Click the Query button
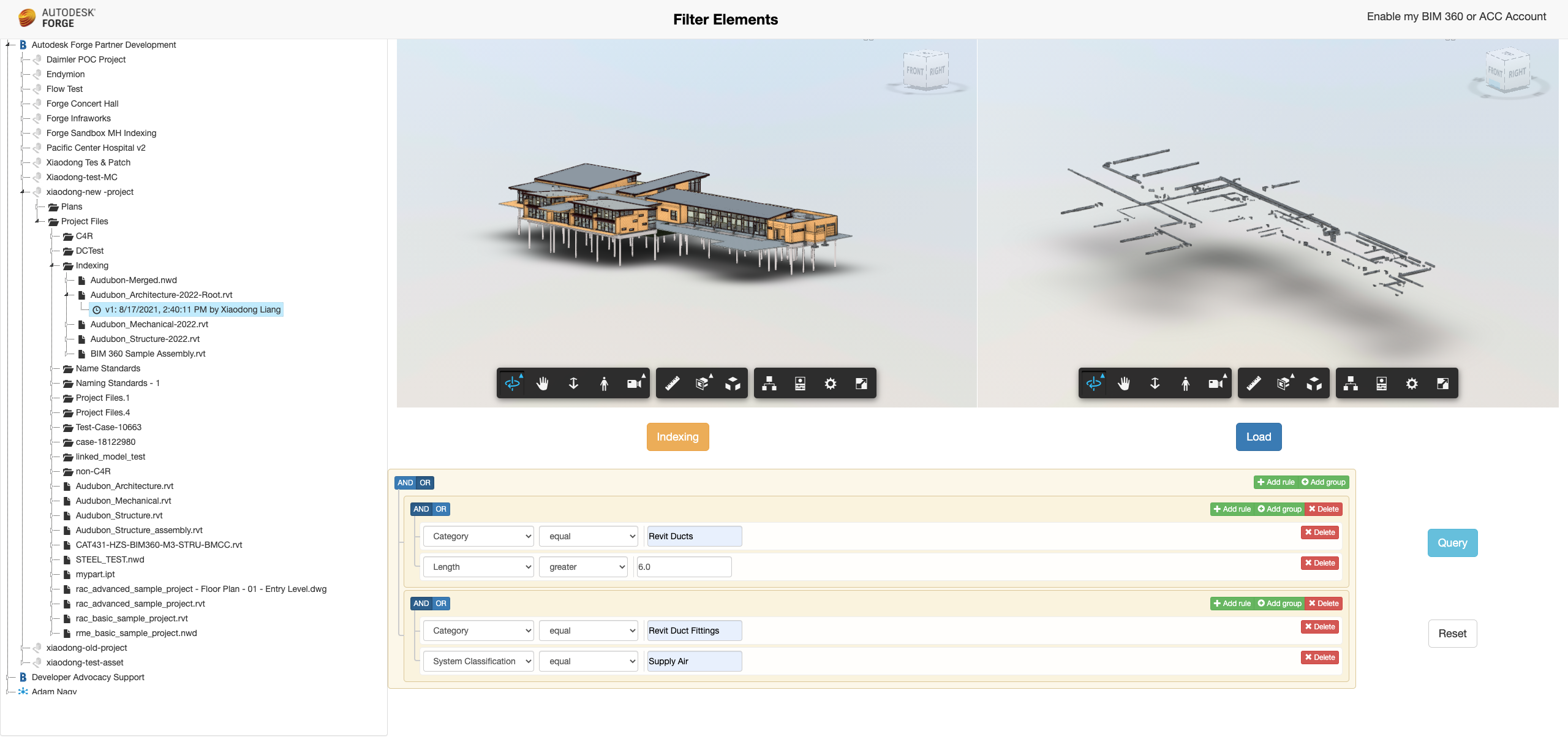The image size is (1568, 739). pos(1452,543)
